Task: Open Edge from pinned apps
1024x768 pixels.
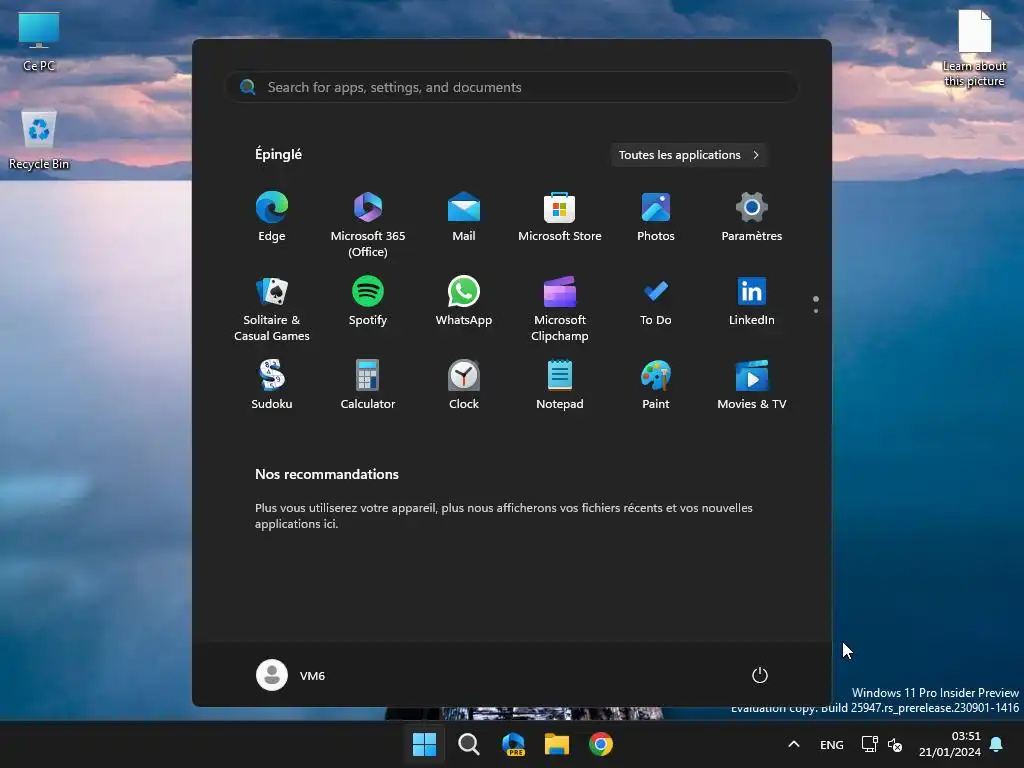Action: point(272,217)
